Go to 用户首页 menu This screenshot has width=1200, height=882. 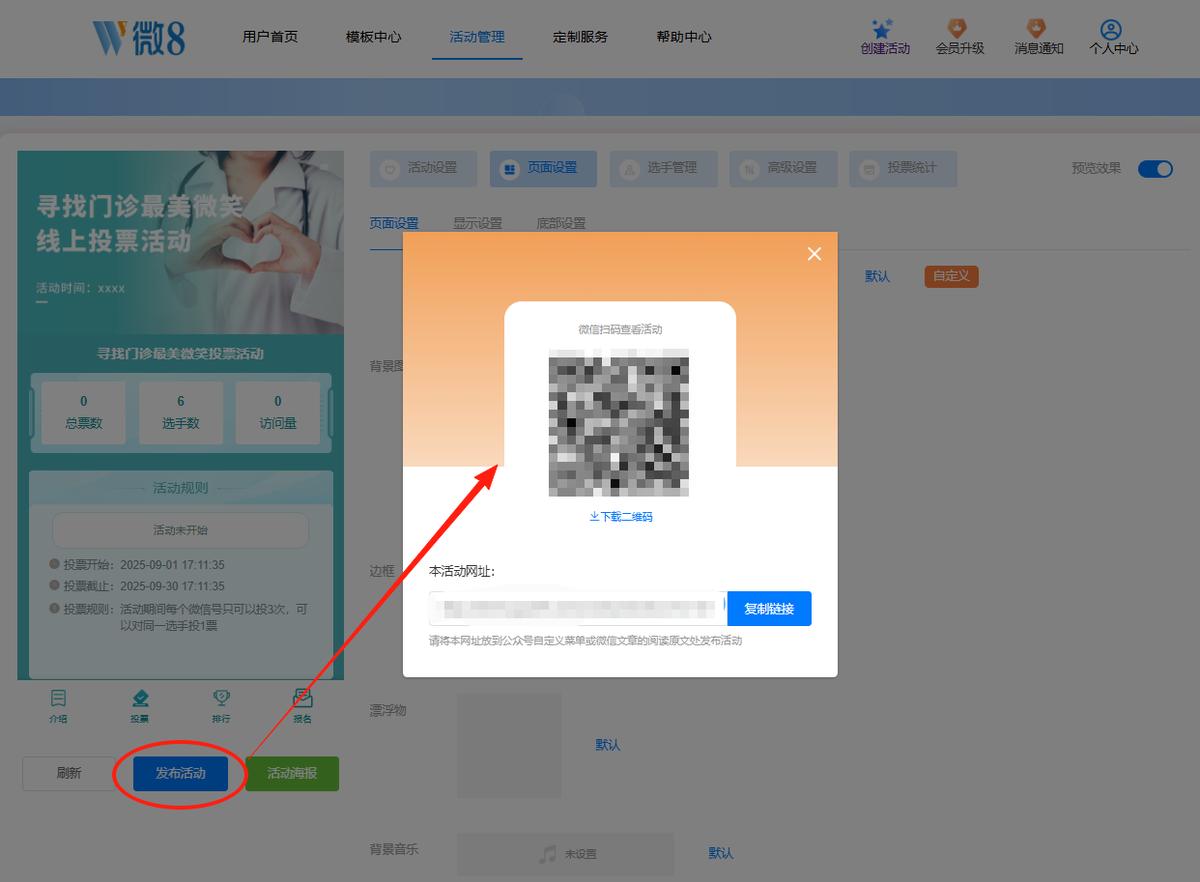[x=270, y=37]
